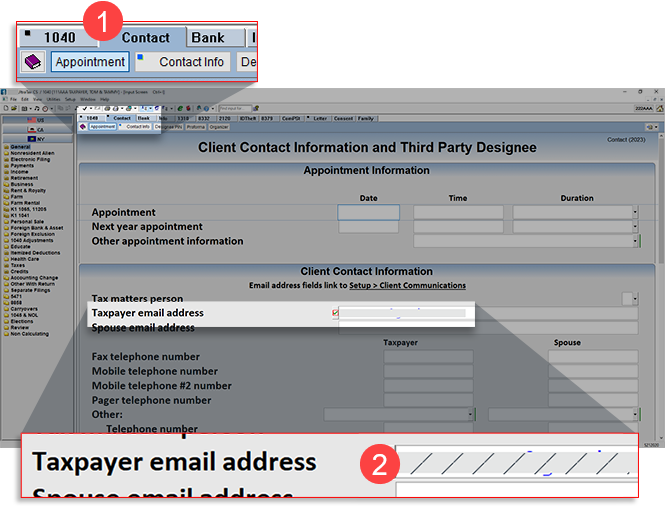The width and height of the screenshot is (665, 512).
Task: Open the Setup menu
Action: tap(70, 99)
